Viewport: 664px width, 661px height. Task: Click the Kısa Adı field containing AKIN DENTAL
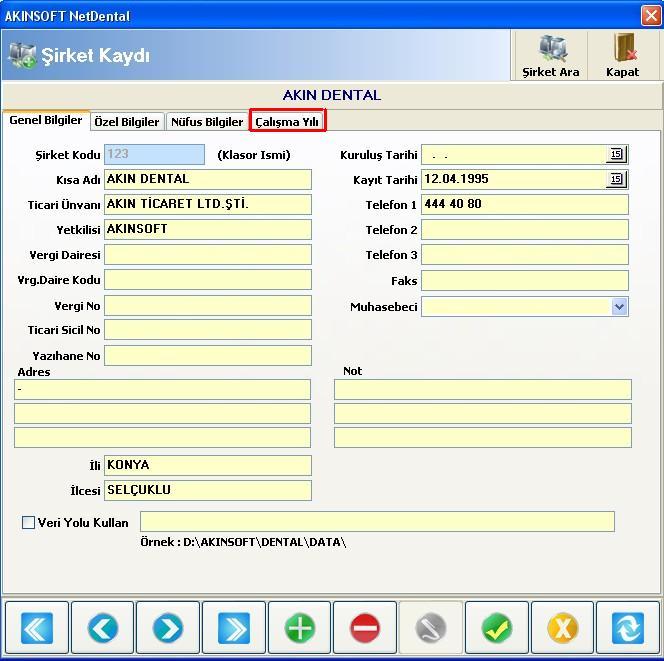coord(208,179)
